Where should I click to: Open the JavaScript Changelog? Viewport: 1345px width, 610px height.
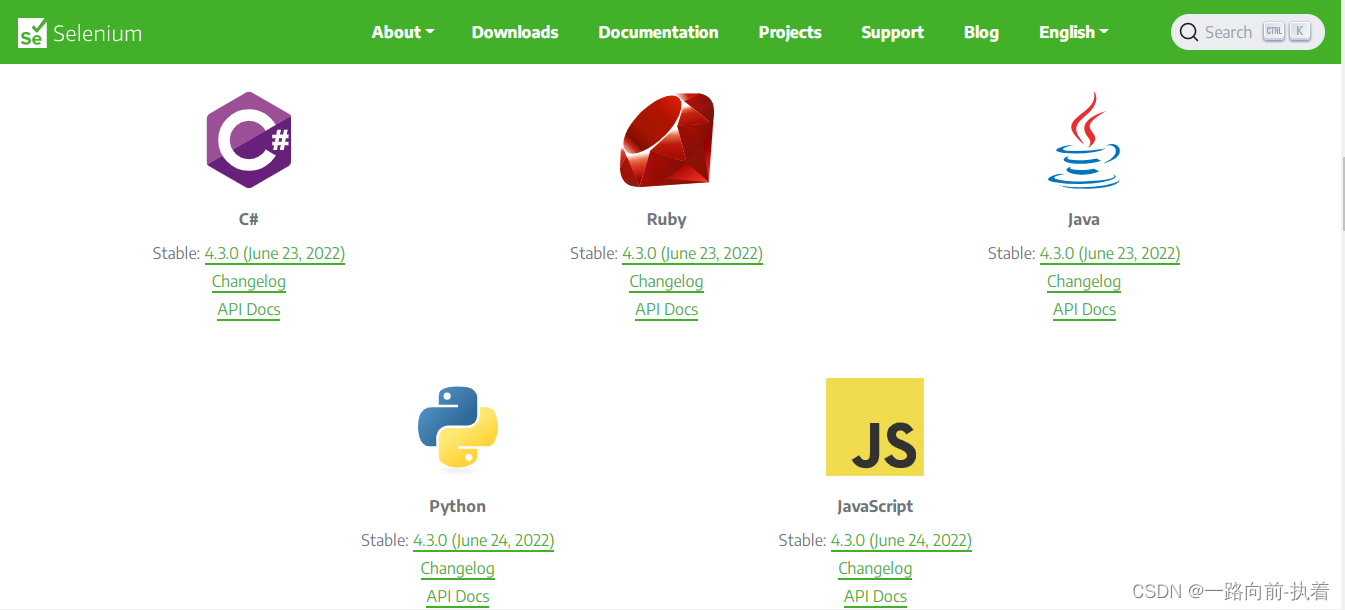[874, 568]
